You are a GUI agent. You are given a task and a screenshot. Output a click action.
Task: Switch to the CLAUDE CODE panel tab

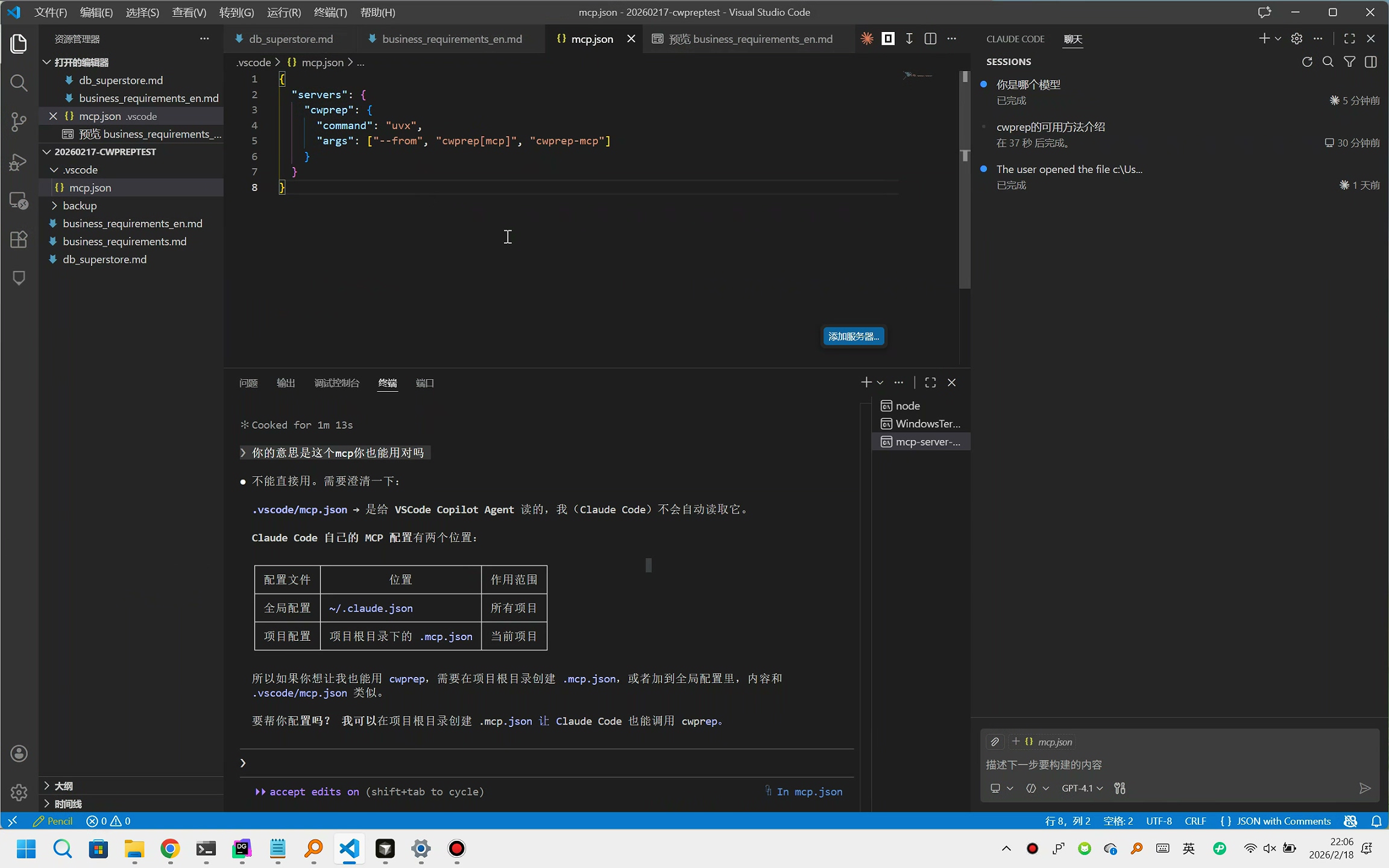tap(1015, 39)
